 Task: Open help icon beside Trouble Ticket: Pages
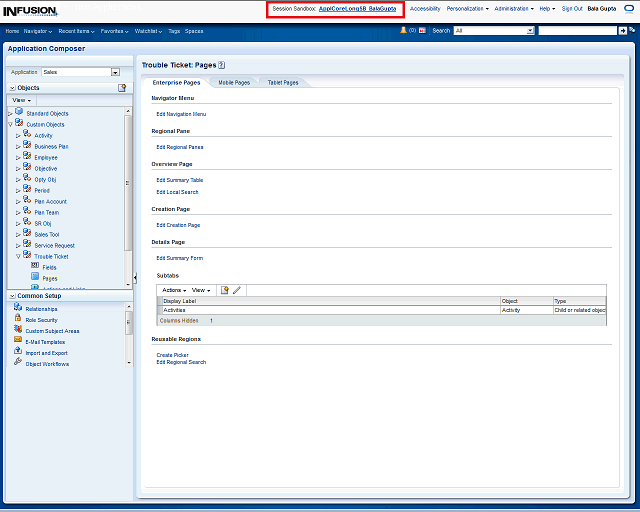click(x=221, y=64)
